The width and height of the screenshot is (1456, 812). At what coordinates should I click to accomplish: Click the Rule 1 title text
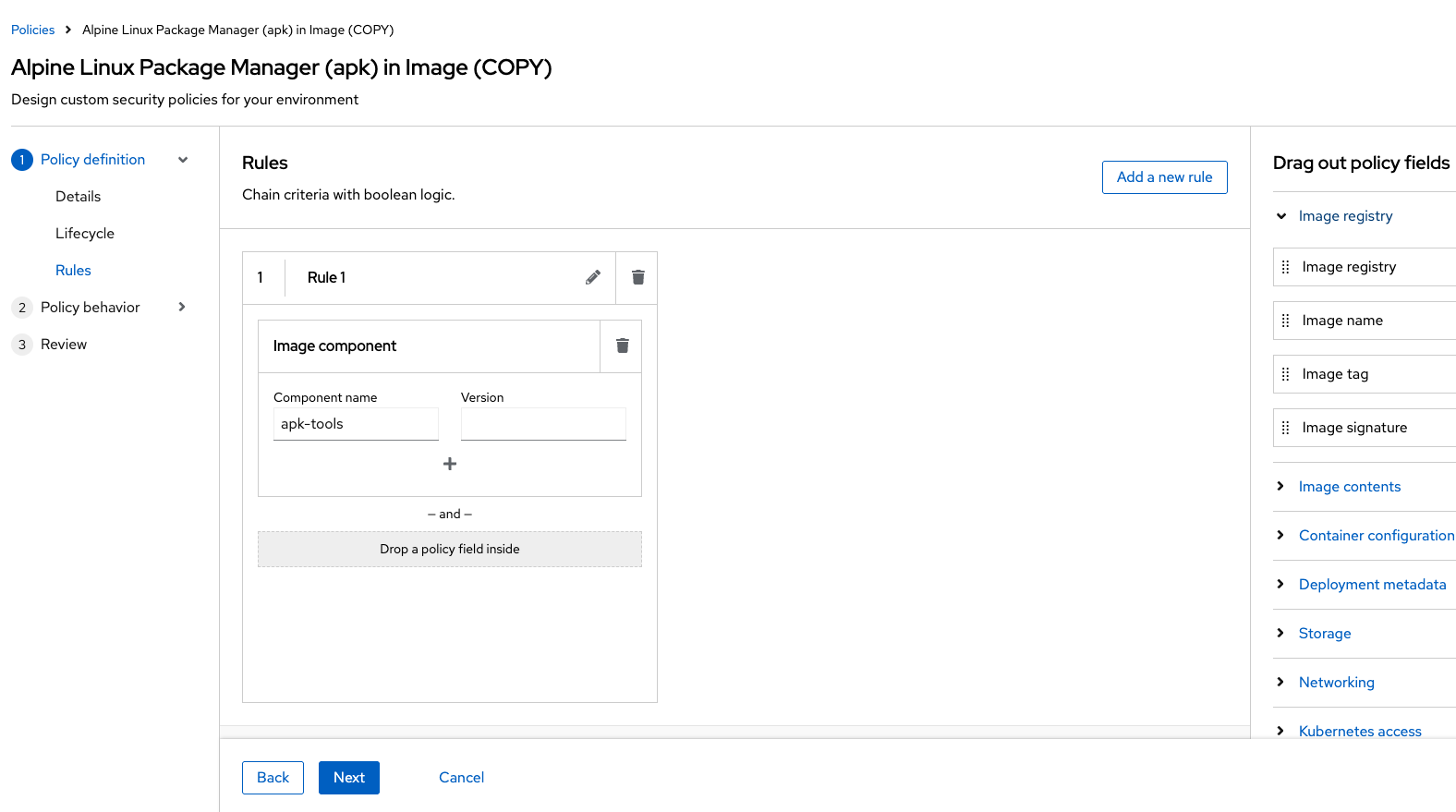point(326,277)
